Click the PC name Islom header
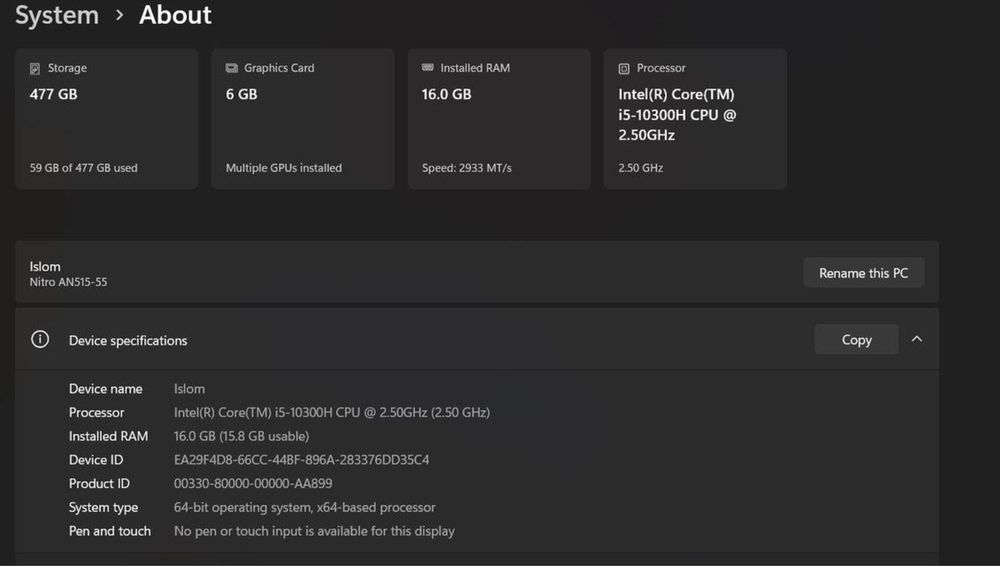 pos(45,267)
